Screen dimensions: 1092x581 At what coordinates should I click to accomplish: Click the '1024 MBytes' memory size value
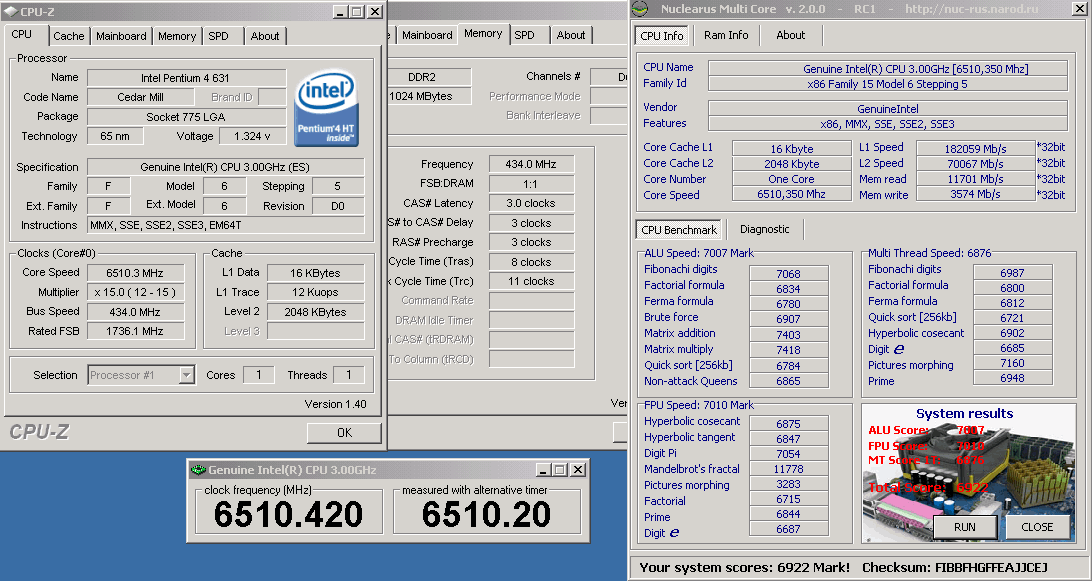[x=429, y=96]
